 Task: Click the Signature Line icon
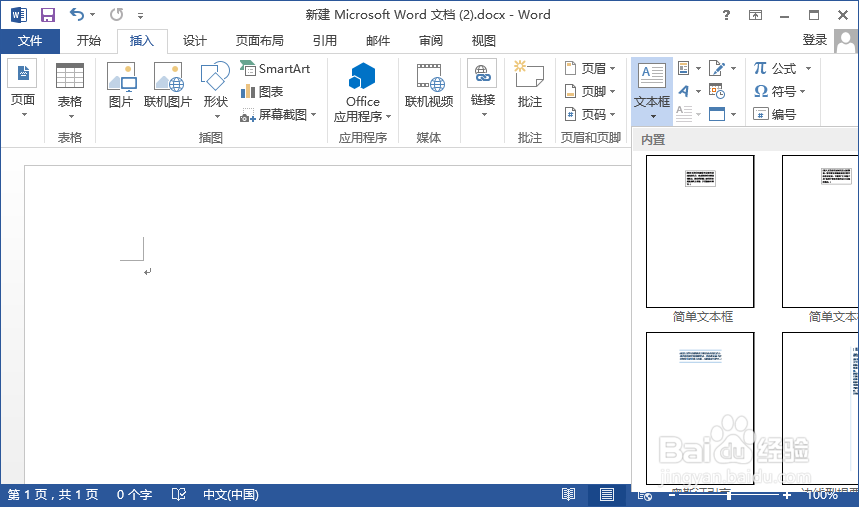tap(717, 69)
